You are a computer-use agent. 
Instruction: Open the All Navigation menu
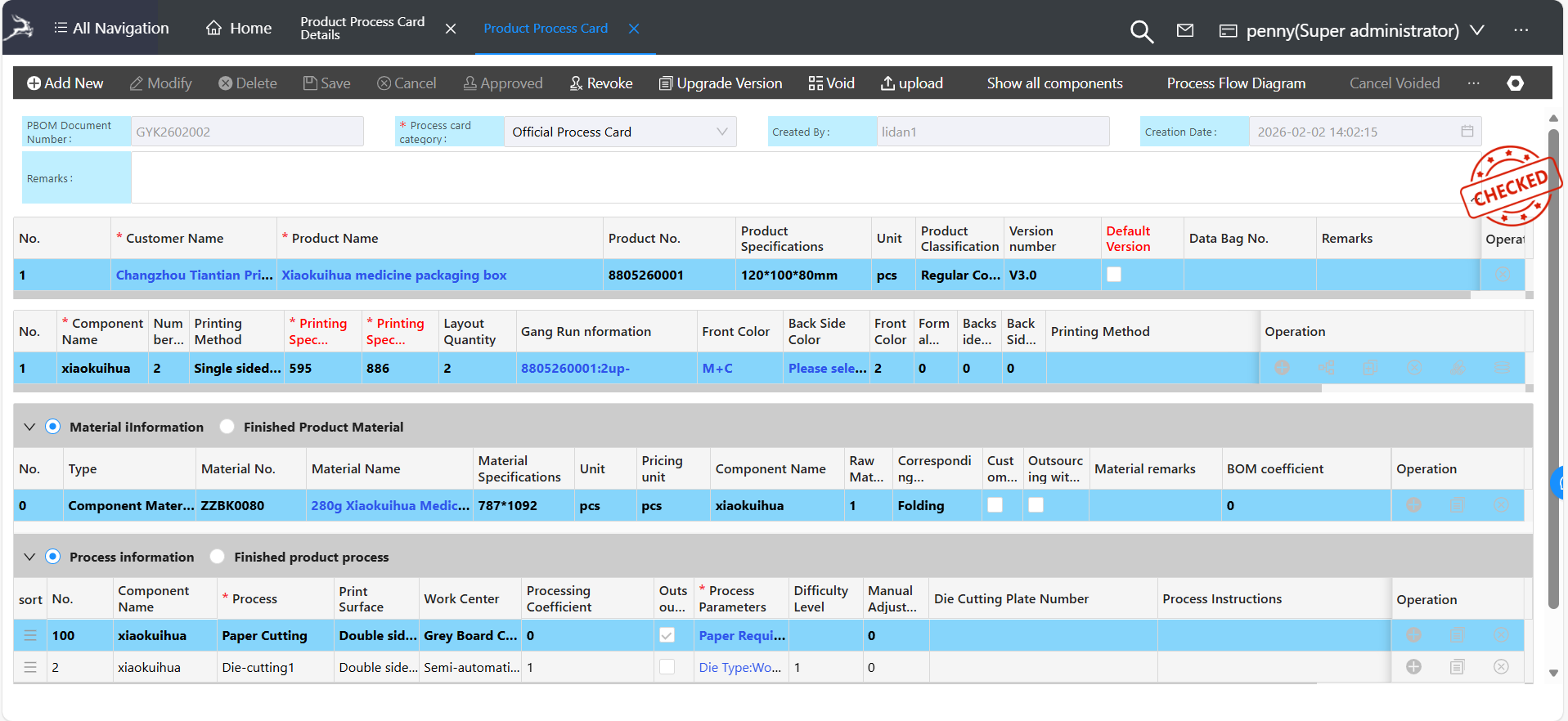click(111, 29)
